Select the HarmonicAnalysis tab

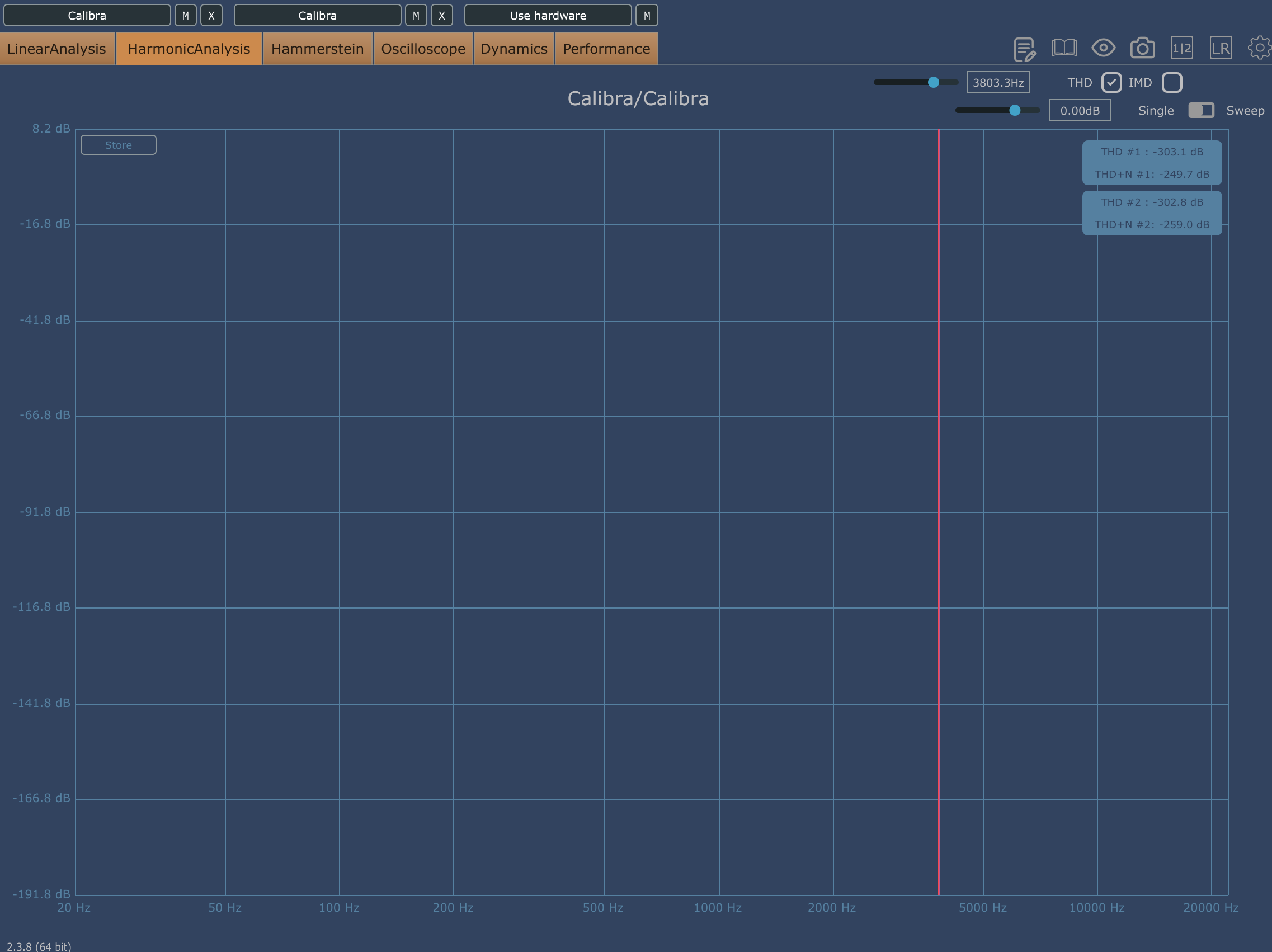coord(189,49)
